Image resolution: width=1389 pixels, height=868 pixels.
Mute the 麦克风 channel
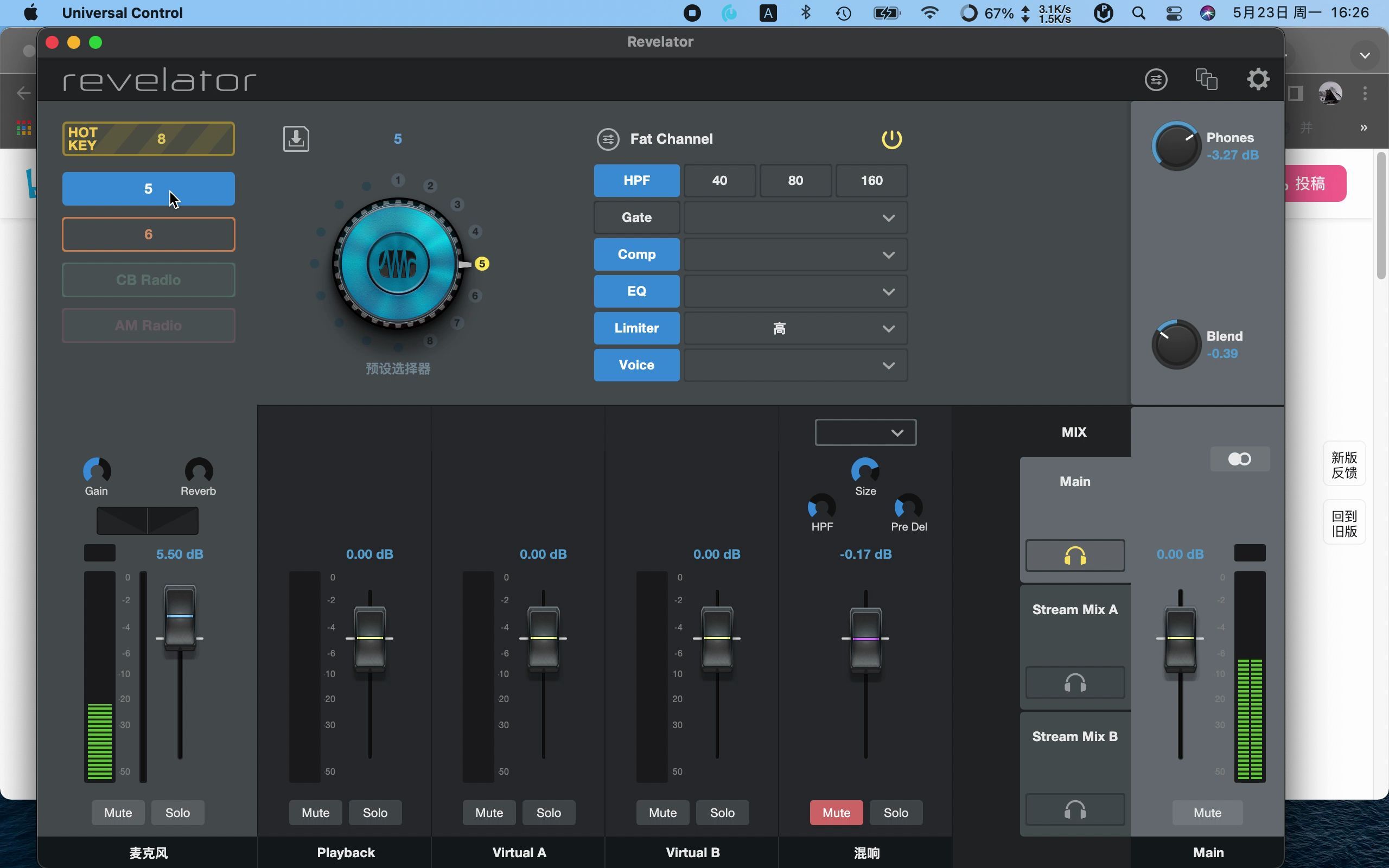tap(118, 812)
